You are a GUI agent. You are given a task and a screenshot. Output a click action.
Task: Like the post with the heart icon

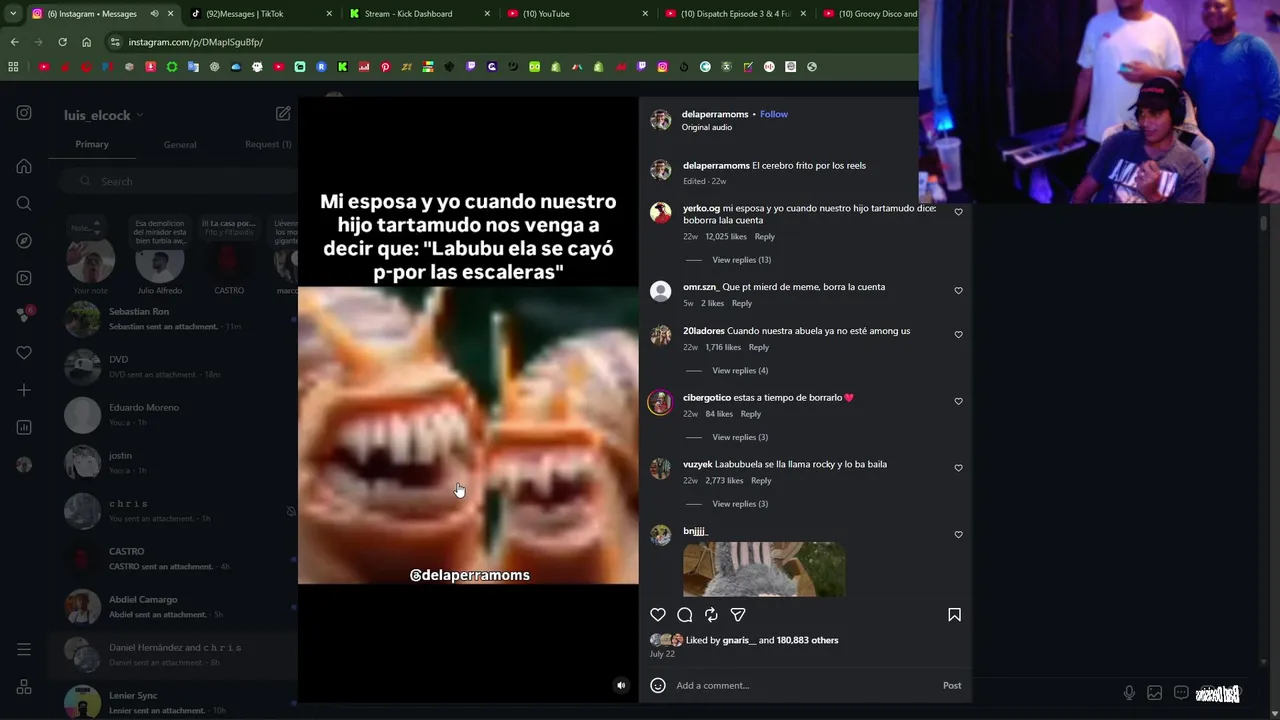(658, 615)
